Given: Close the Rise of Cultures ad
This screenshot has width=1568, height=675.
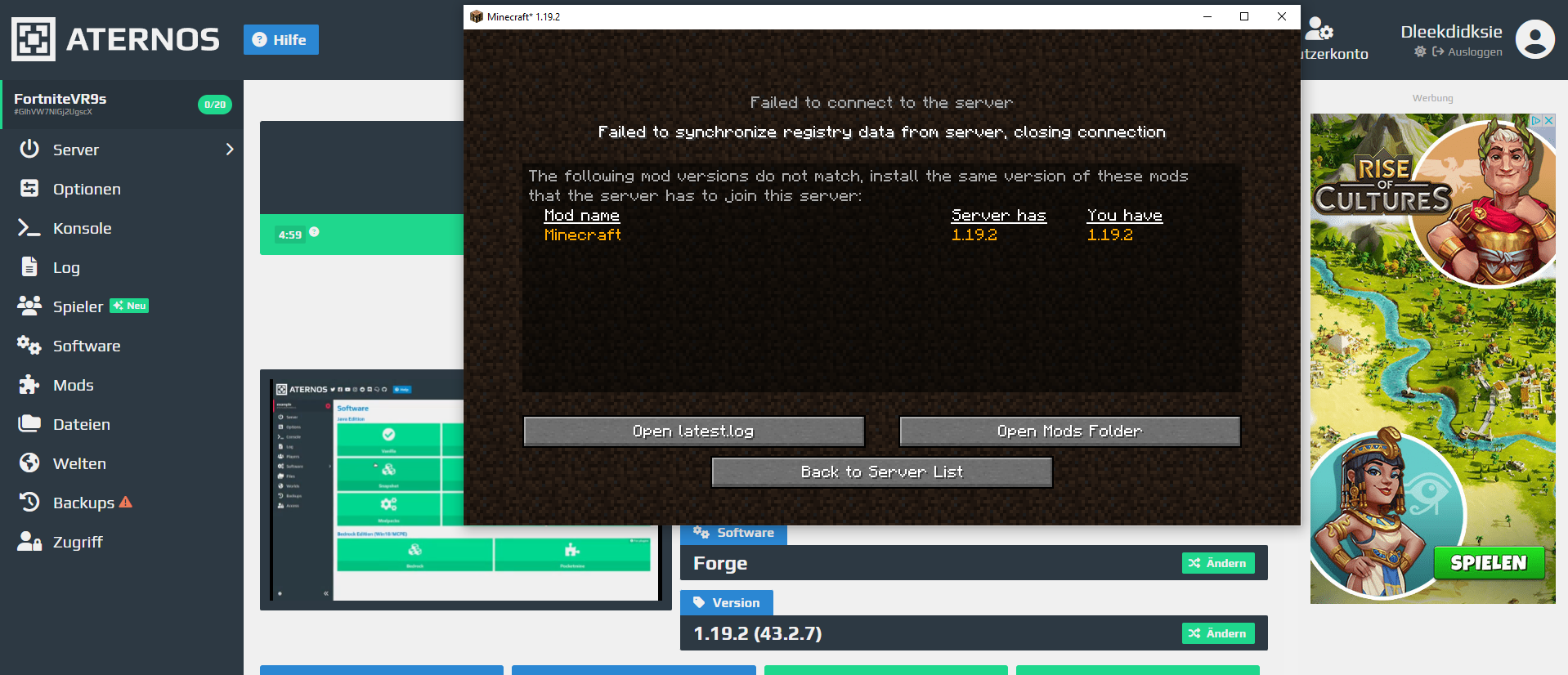Looking at the screenshot, I should coord(1548,120).
